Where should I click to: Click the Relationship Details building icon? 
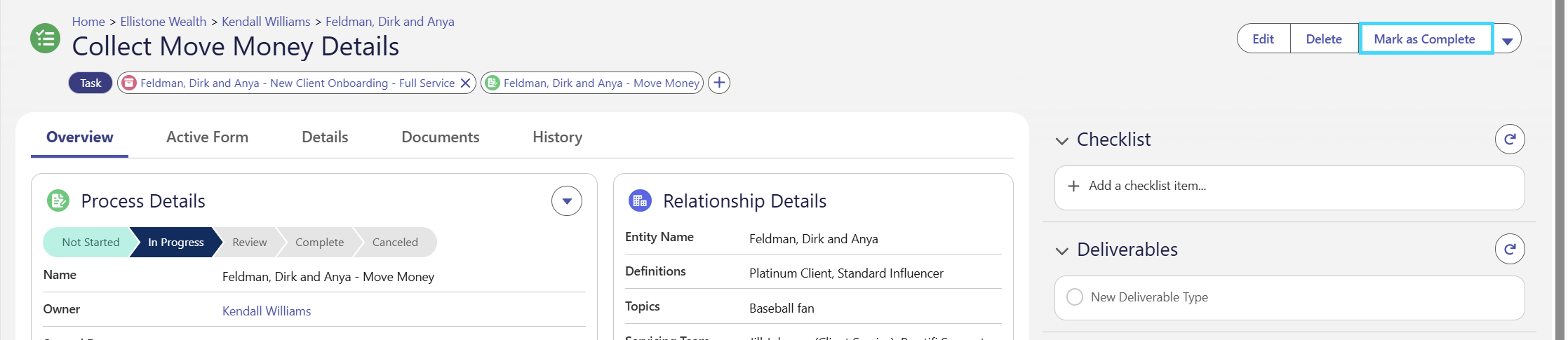pos(640,200)
